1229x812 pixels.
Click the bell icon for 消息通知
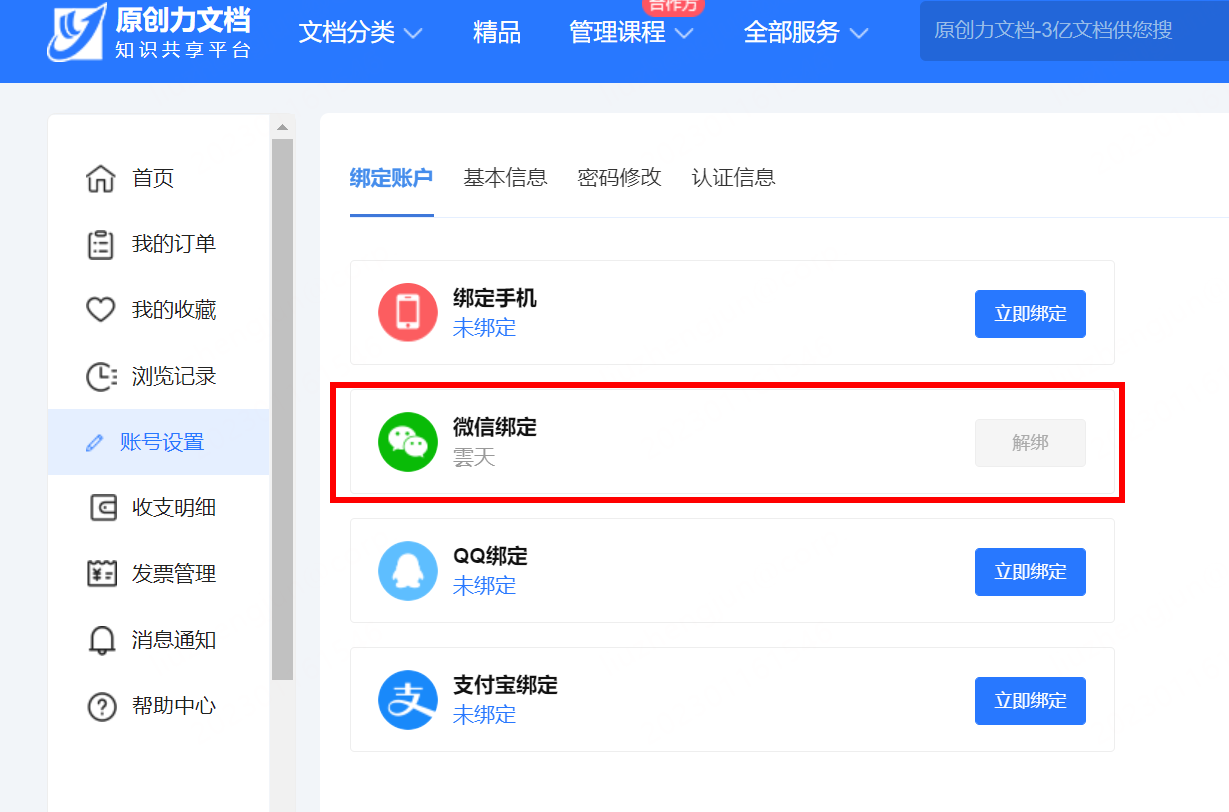(x=101, y=640)
